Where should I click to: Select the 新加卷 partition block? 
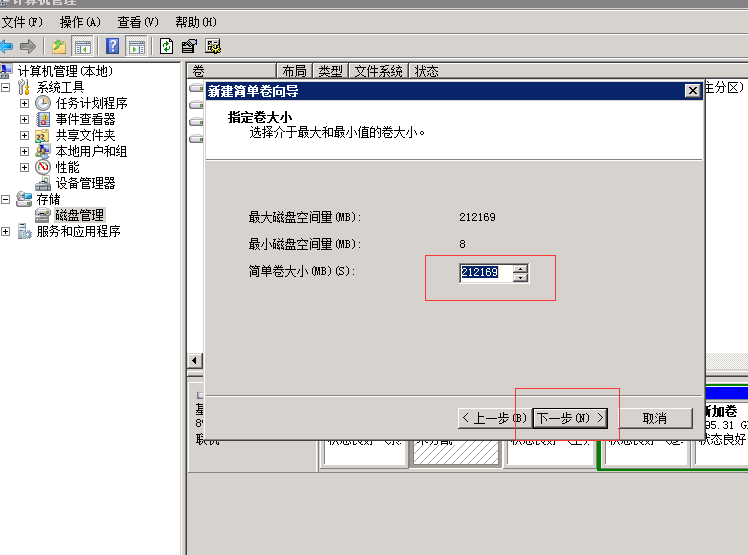[721, 425]
